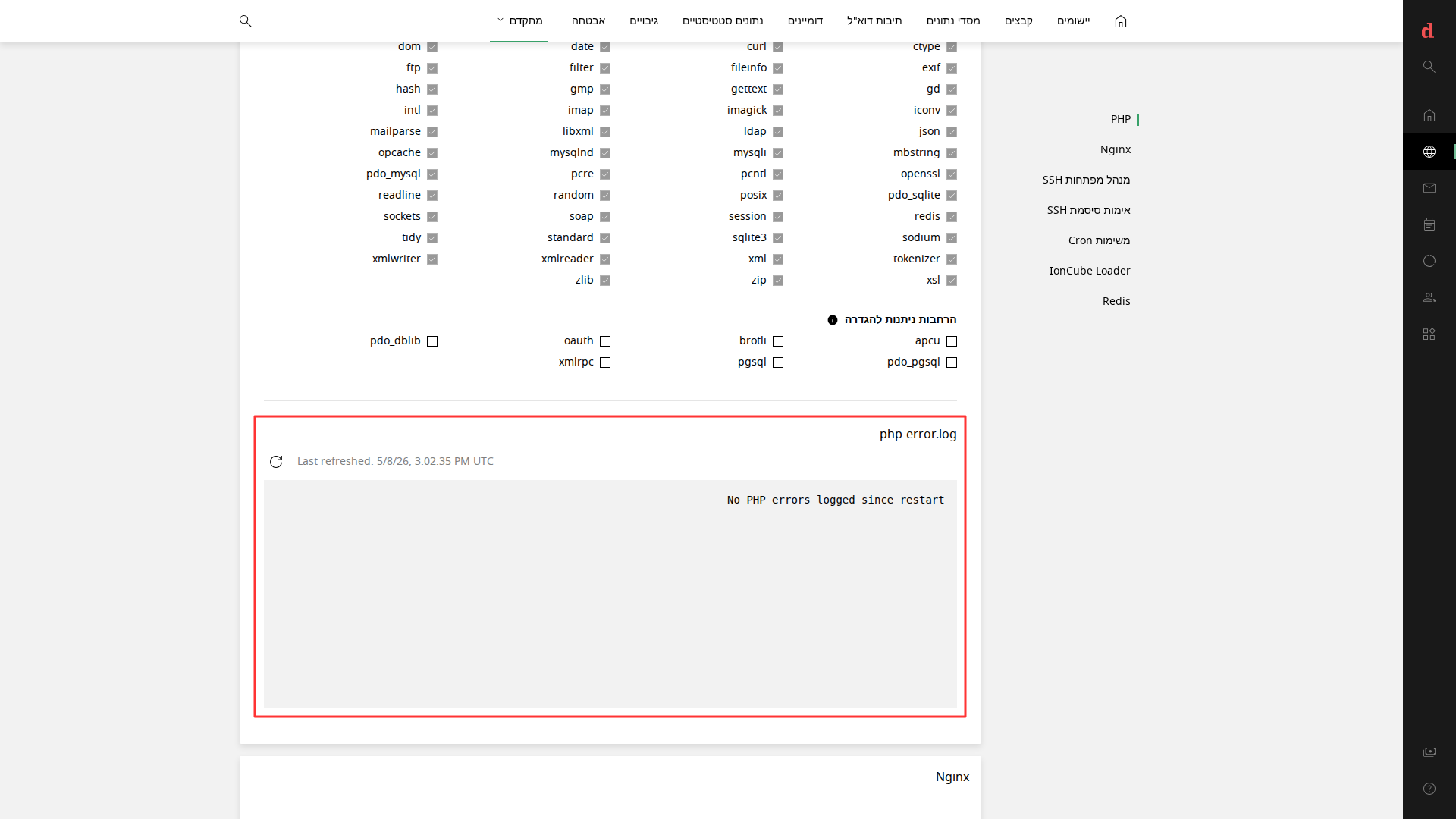Screen dimensions: 1456x819
Task: Click the home icon in top navigation
Action: (x=1121, y=21)
